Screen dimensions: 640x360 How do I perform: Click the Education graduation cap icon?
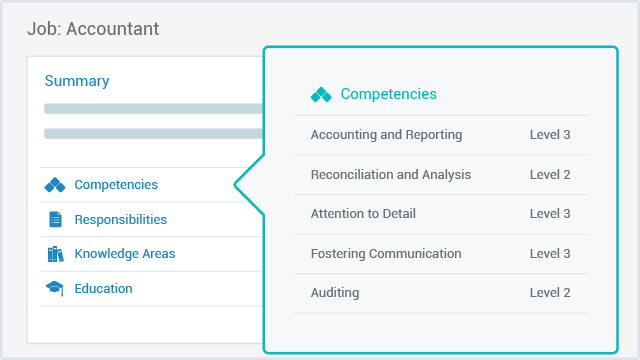[55, 289]
